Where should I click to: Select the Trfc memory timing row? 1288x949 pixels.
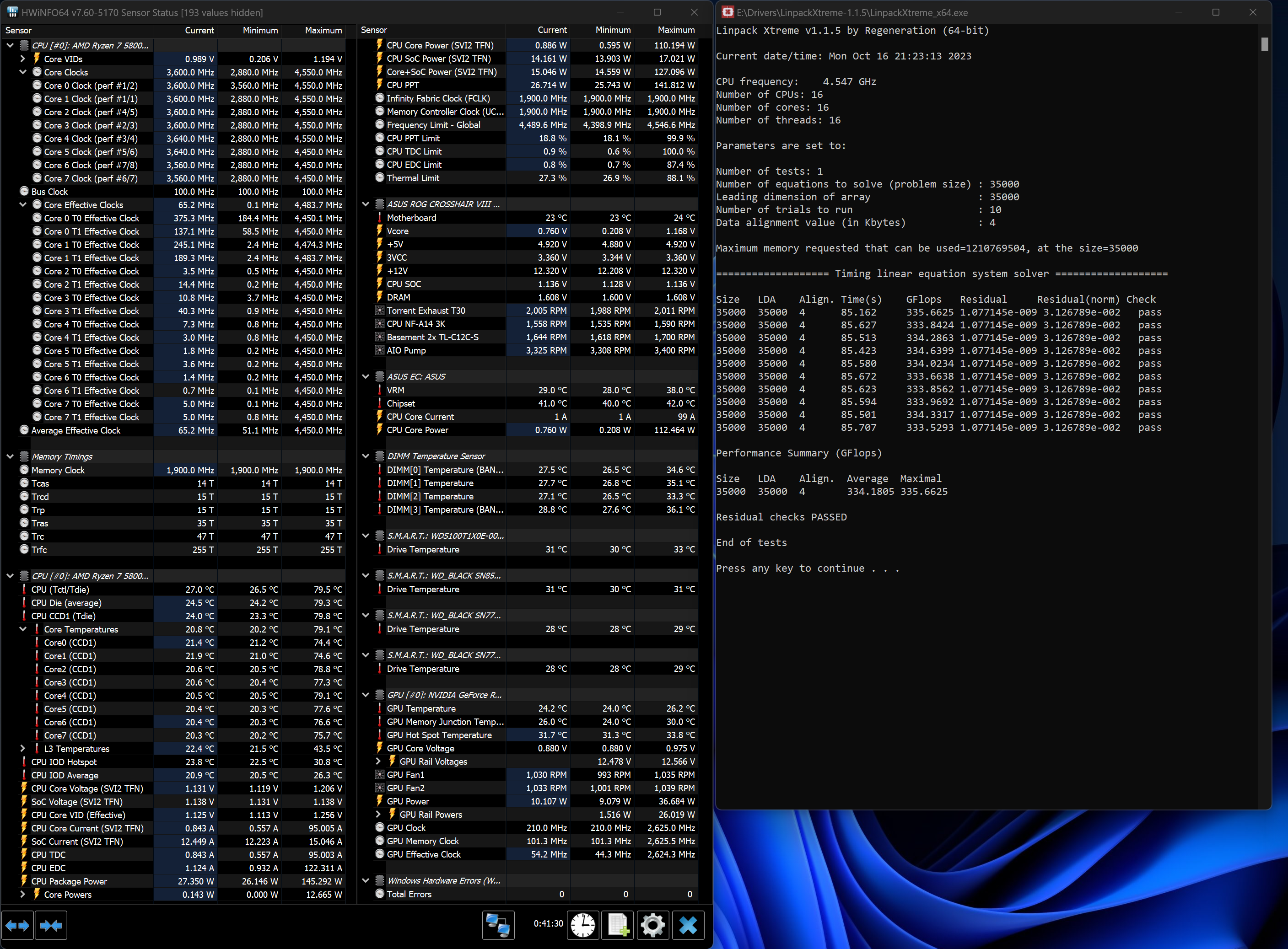[x=173, y=550]
